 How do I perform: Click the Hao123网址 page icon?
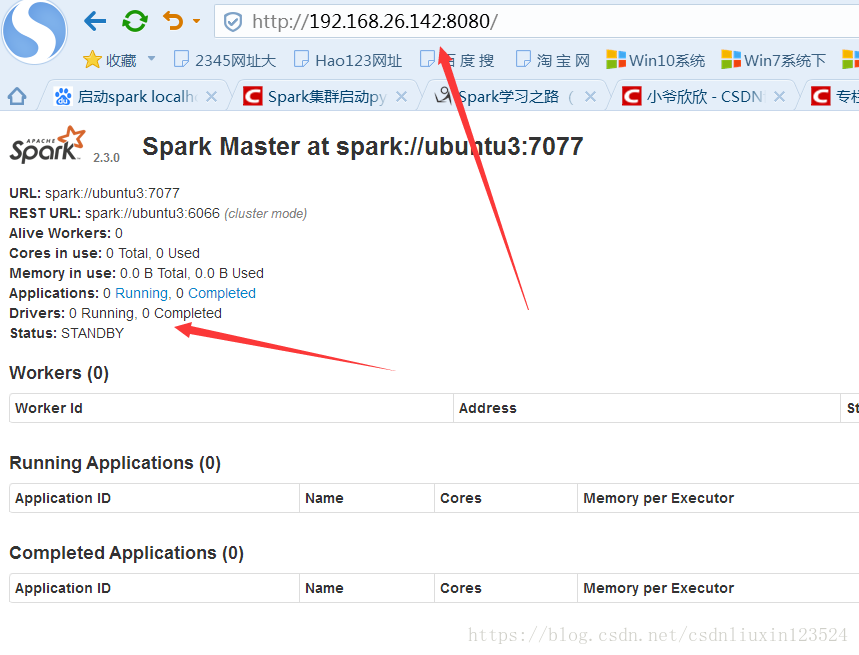301,59
